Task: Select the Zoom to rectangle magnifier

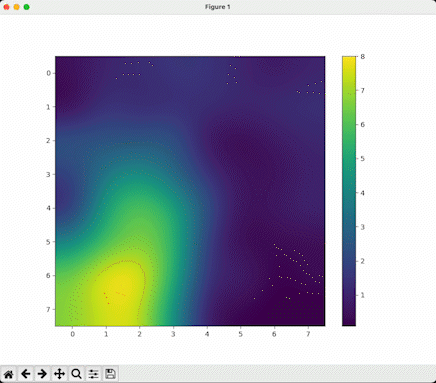Action: coord(76,374)
